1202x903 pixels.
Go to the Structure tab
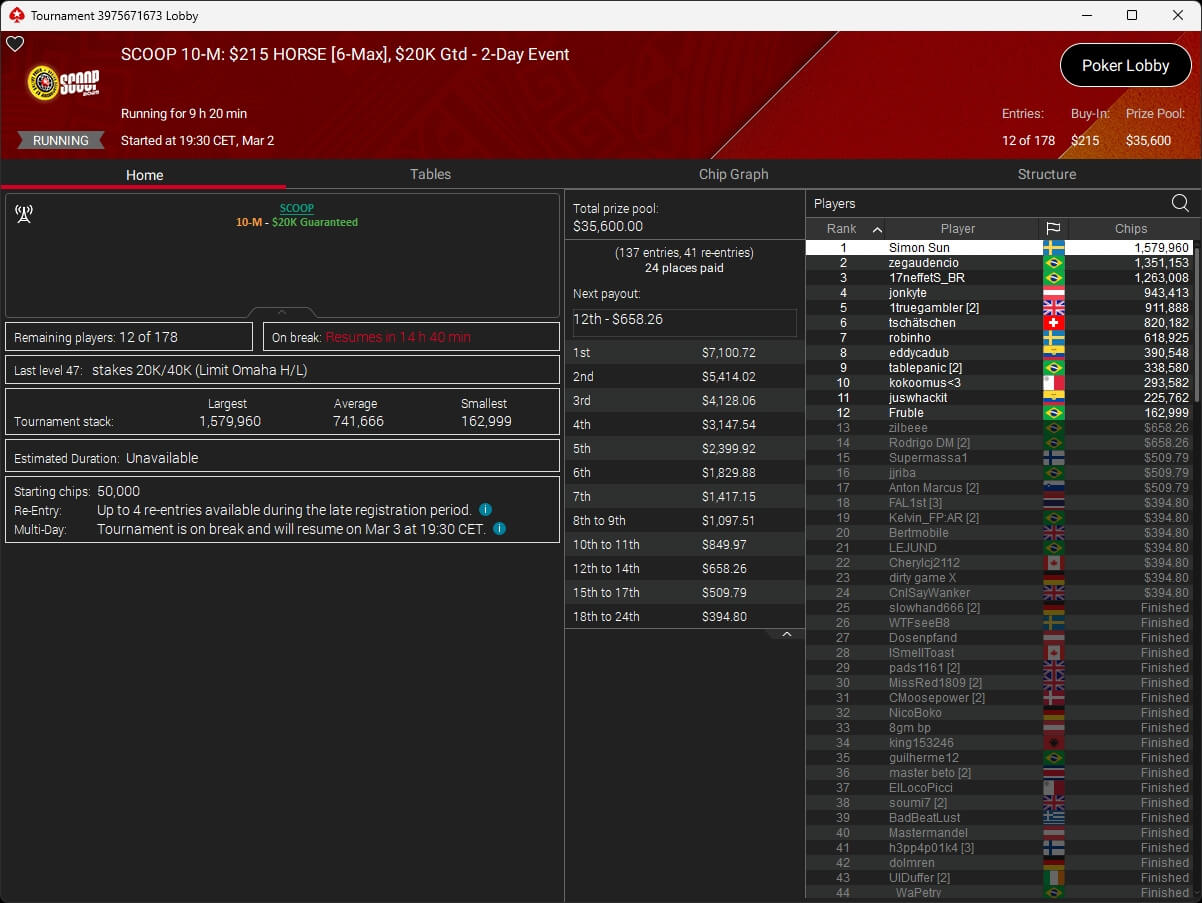pos(1046,174)
